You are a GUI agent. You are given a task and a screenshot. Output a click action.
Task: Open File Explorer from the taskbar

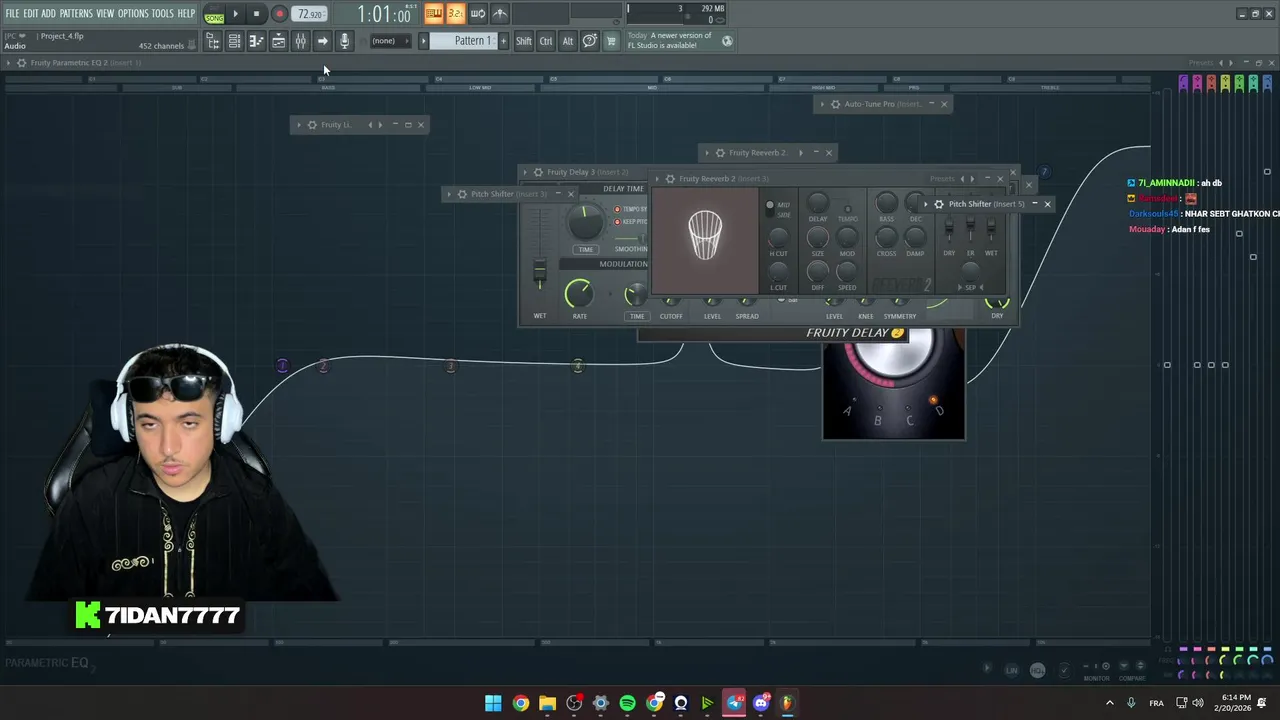point(547,703)
